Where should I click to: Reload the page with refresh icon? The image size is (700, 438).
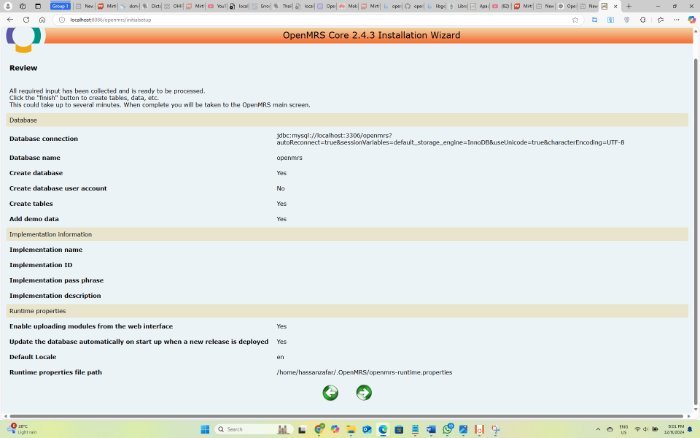pyautogui.click(x=27, y=19)
